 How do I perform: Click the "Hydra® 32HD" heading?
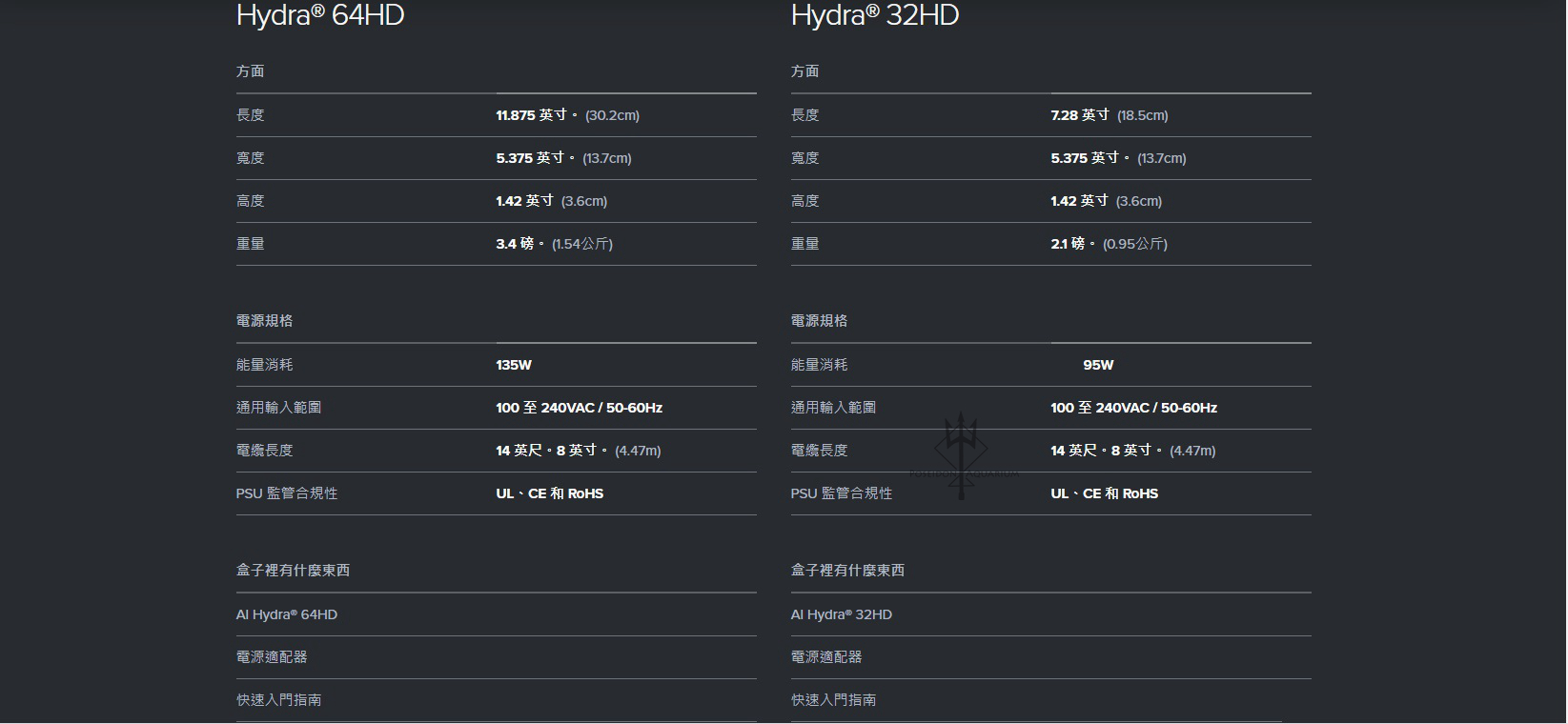point(875,15)
